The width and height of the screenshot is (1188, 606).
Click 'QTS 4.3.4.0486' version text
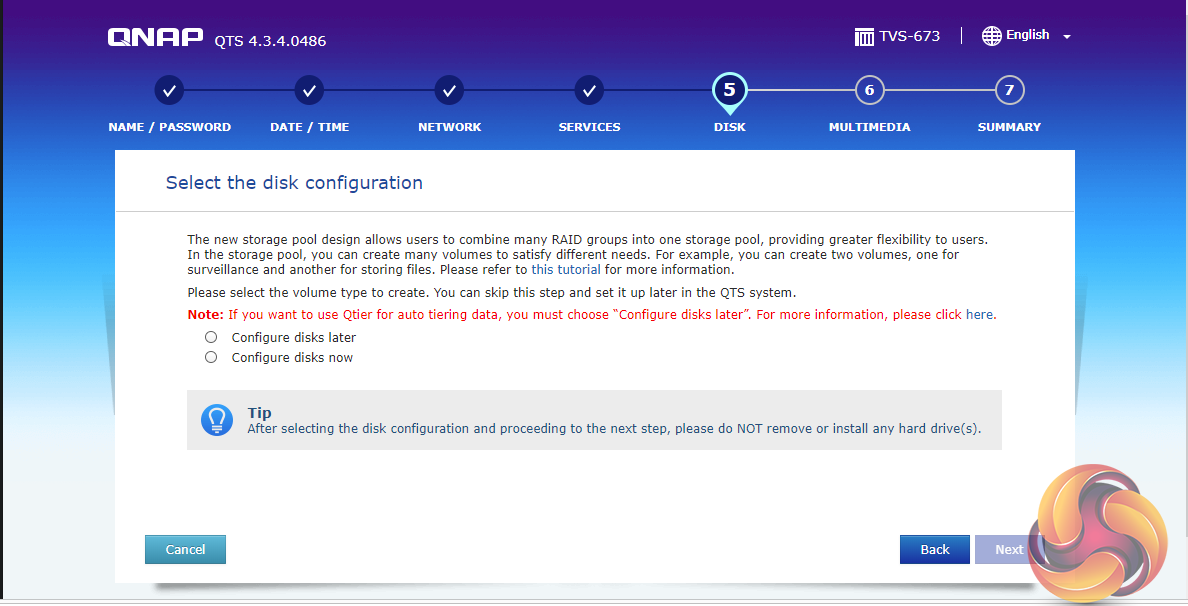pyautogui.click(x=270, y=41)
